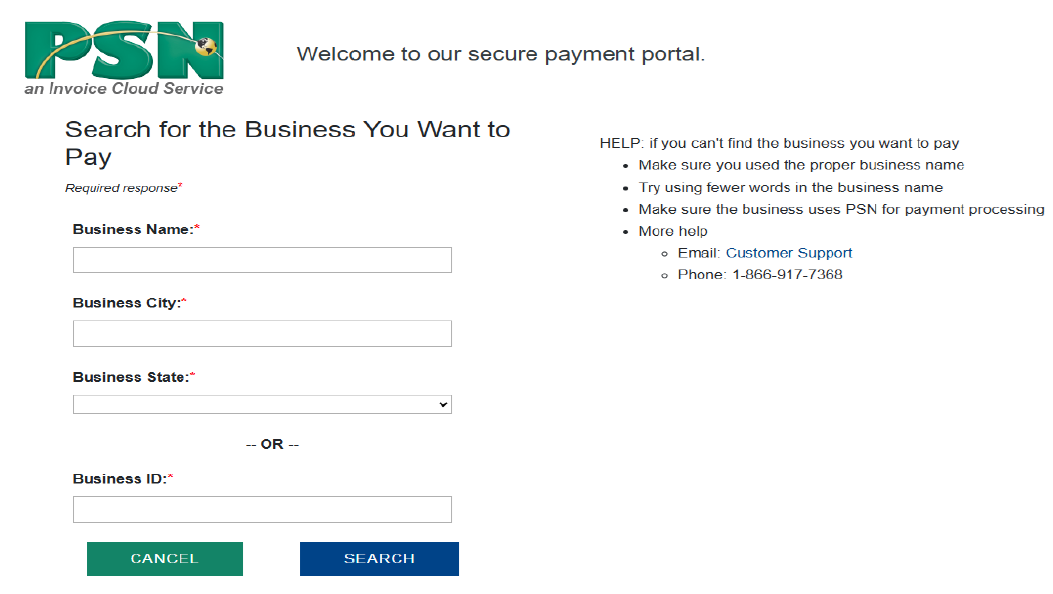Click the support phone number 1-866-917-7368
The image size is (1053, 594).
pos(787,274)
